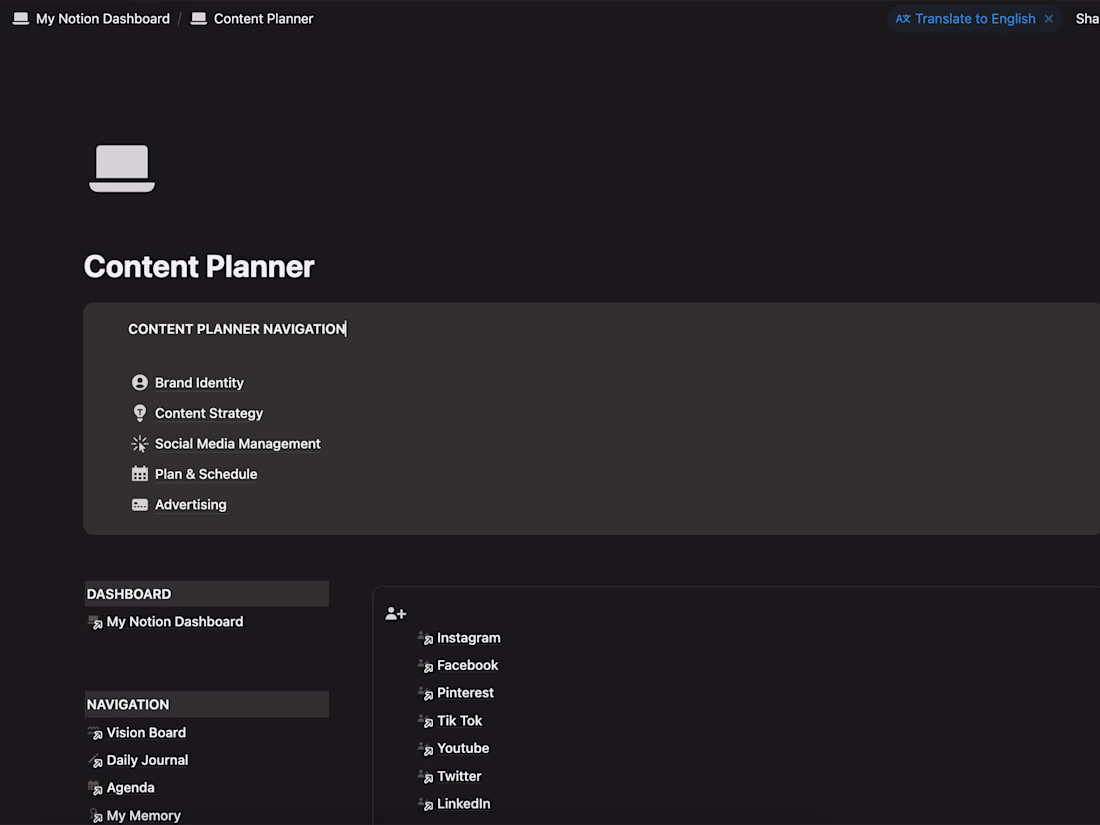
Task: Select Content Planner in the breadcrumb
Action: (263, 19)
